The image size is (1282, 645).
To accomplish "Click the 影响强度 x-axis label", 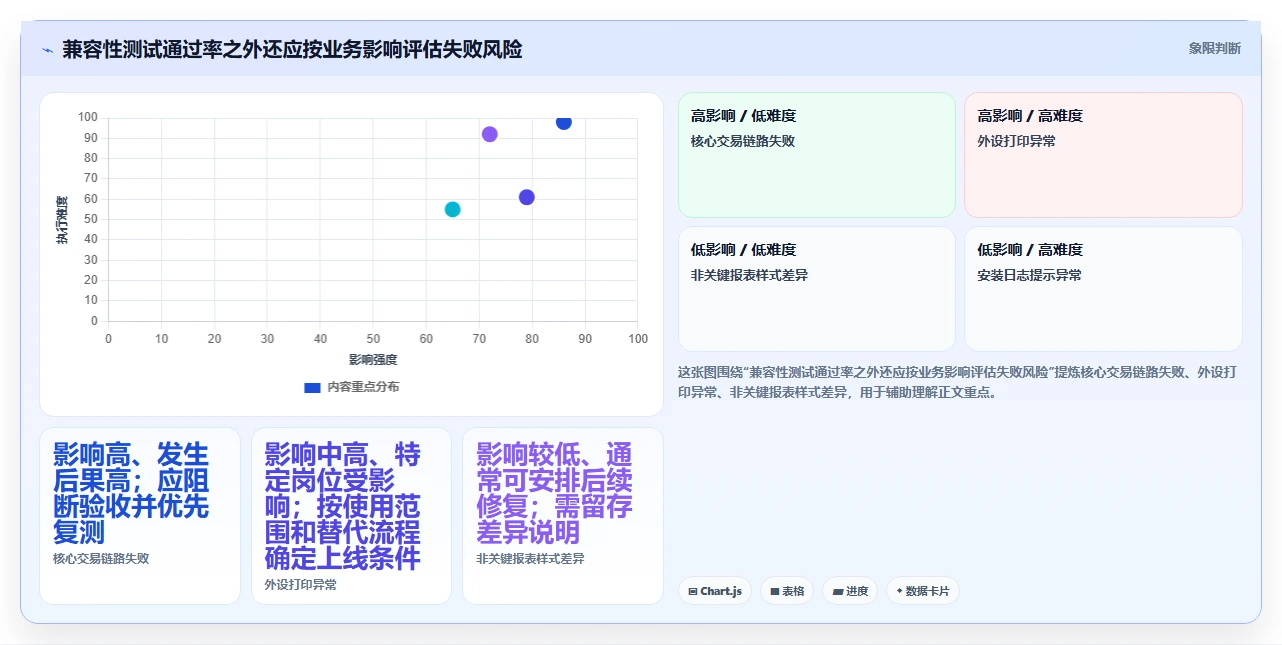I will pyautogui.click(x=373, y=360).
